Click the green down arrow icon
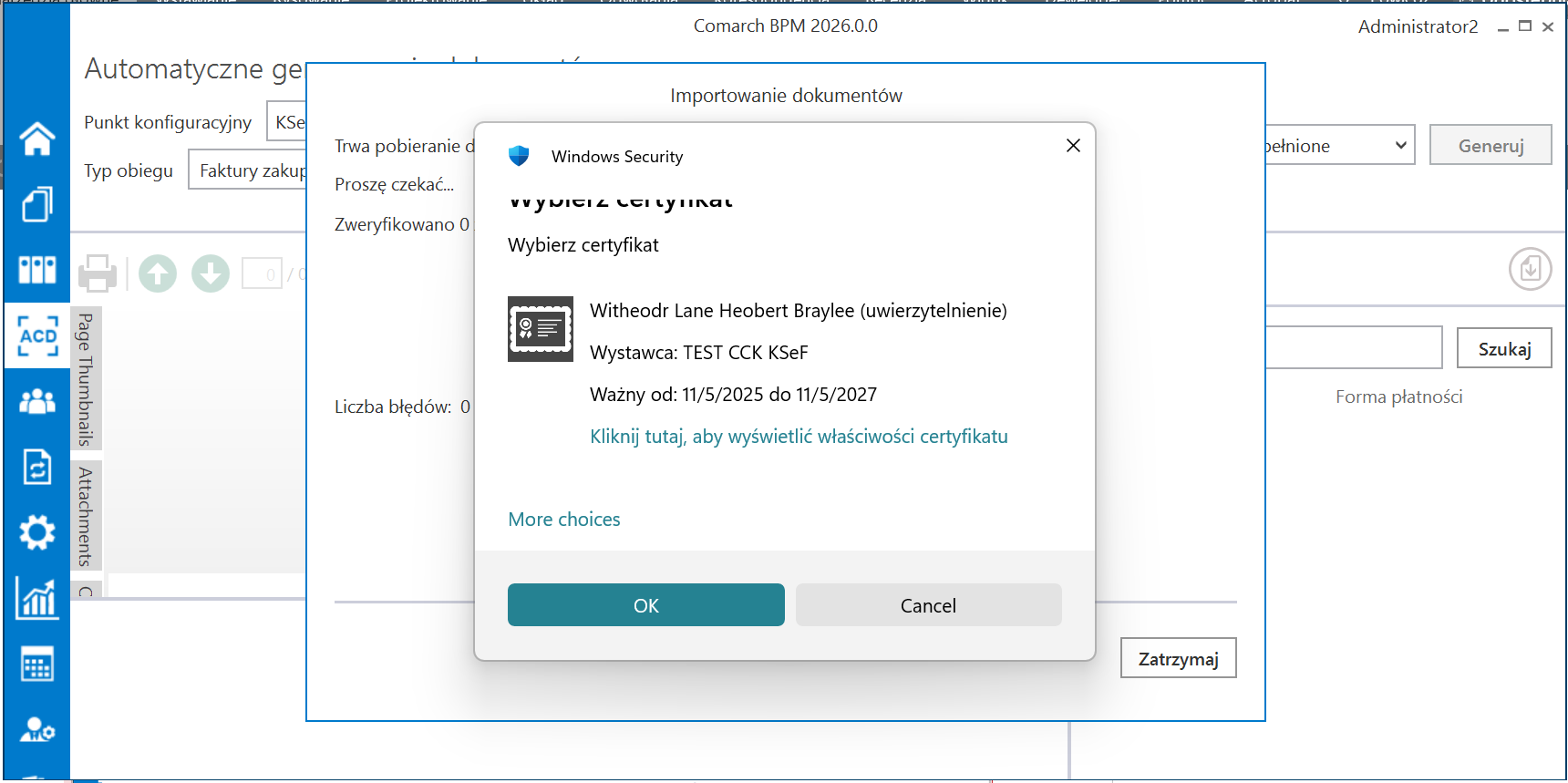 point(211,273)
